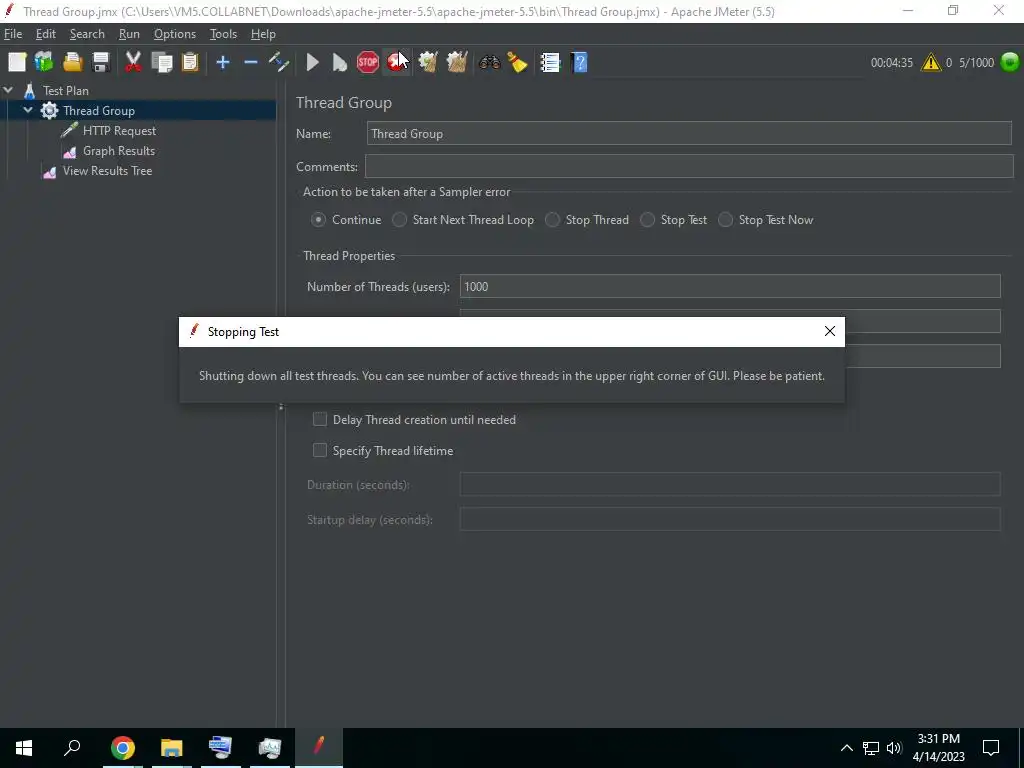Click the New test plan icon

click(x=17, y=62)
